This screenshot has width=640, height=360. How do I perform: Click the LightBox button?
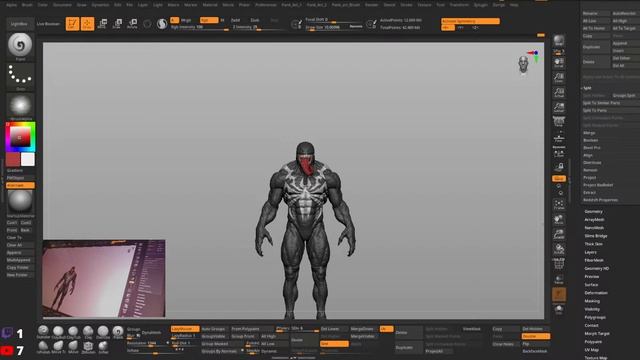click(x=19, y=24)
